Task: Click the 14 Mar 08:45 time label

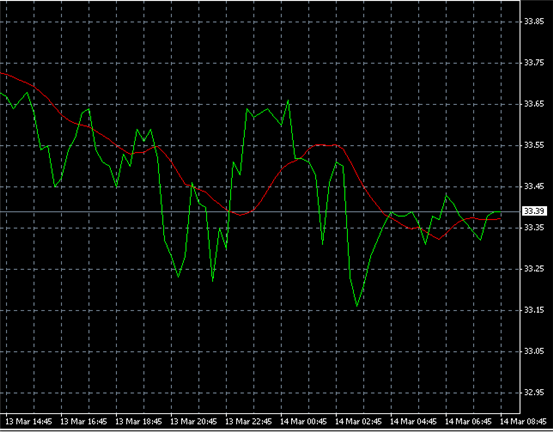Action: (x=523, y=421)
